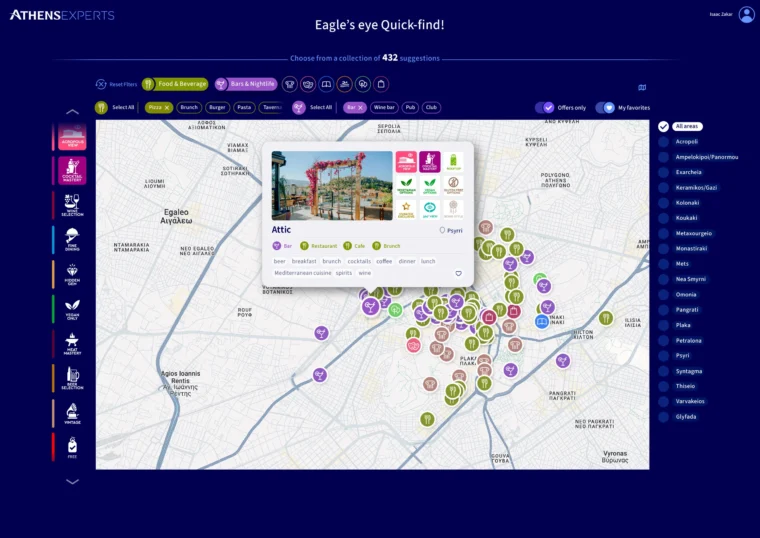Select the Plaka area option
760x538 pixels.
click(x=663, y=325)
